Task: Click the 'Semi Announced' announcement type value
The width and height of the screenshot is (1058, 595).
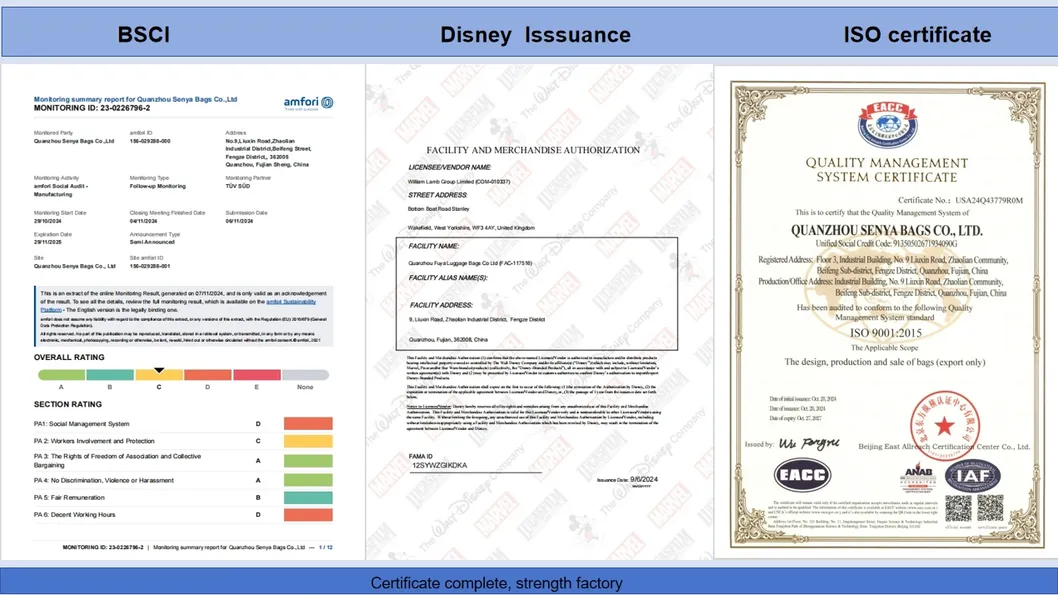Action: pyautogui.click(x=152, y=242)
